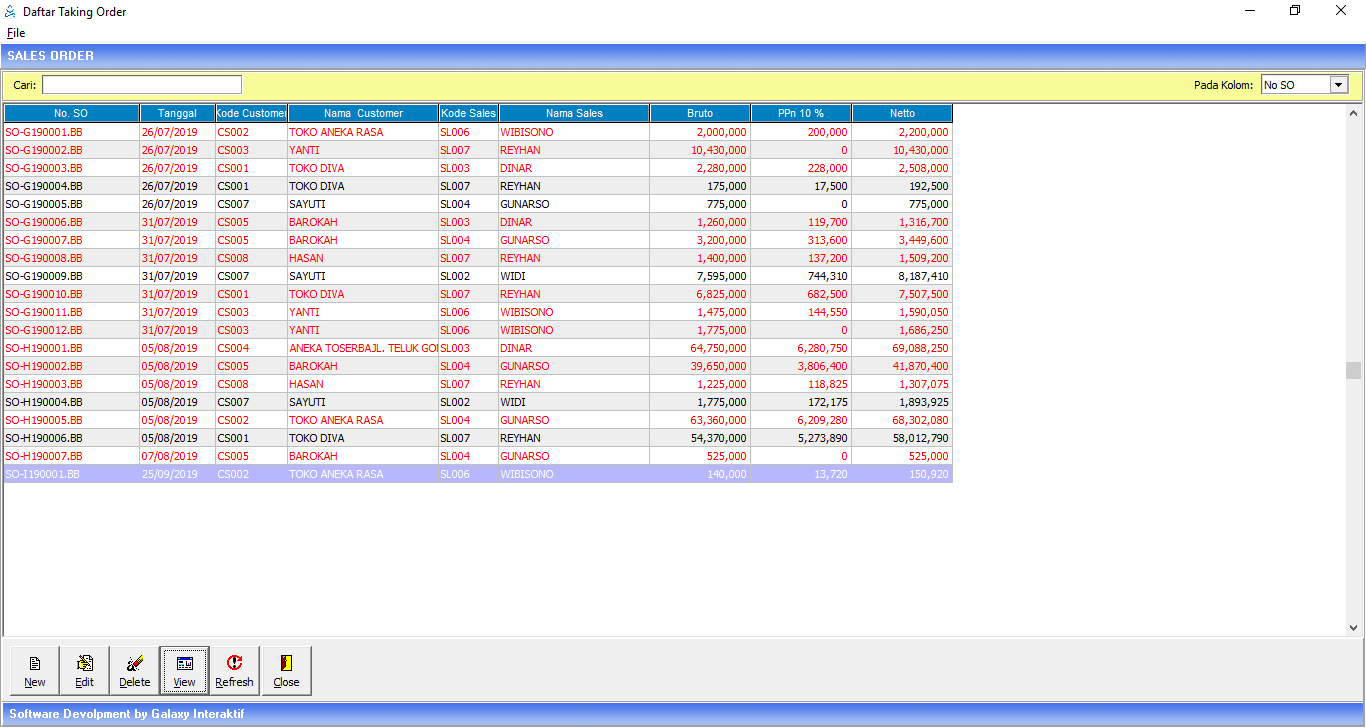This screenshot has width=1366, height=728.
Task: Click the app icon in title bar
Action: 11,11
